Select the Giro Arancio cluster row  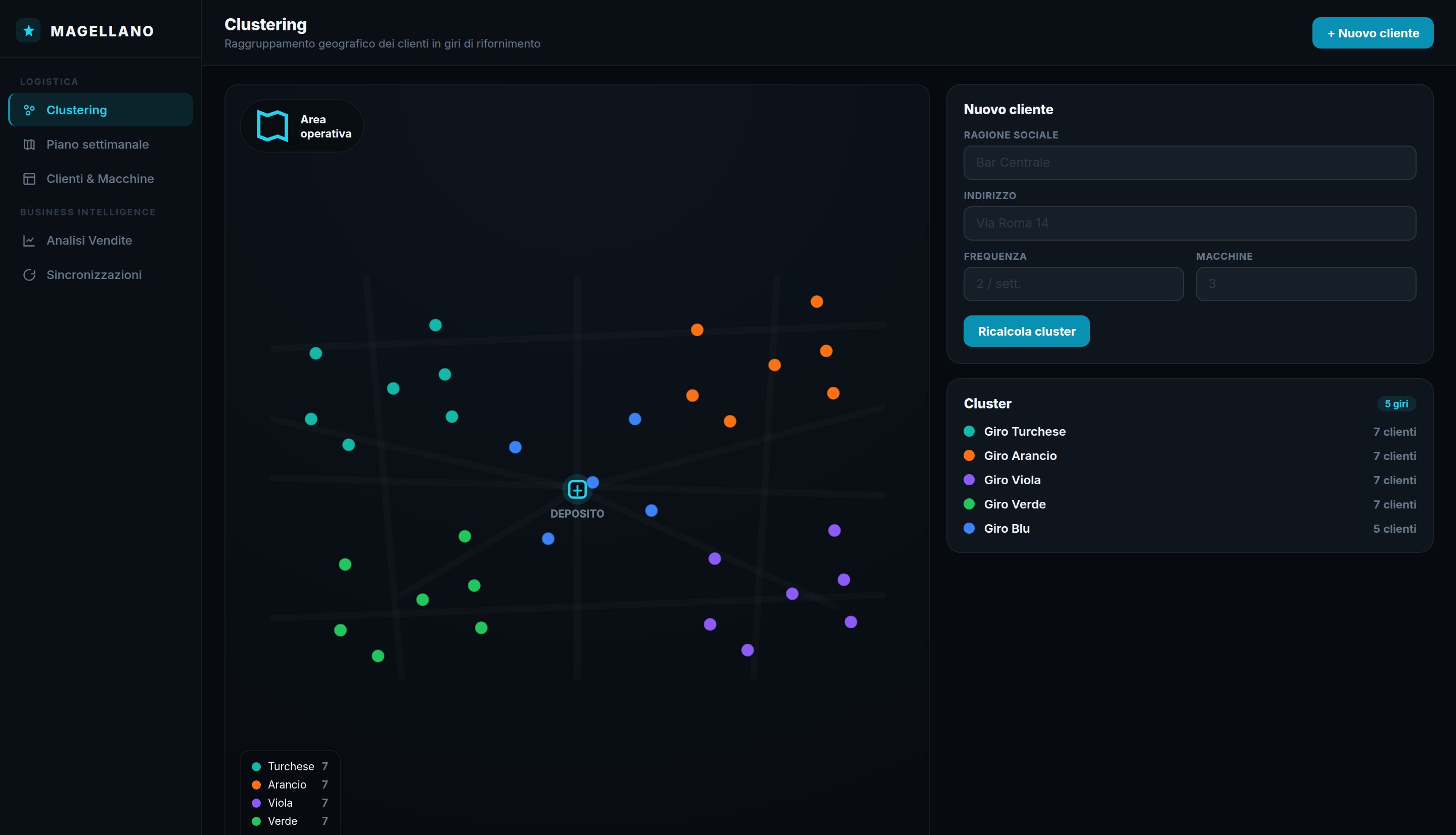pos(1190,455)
